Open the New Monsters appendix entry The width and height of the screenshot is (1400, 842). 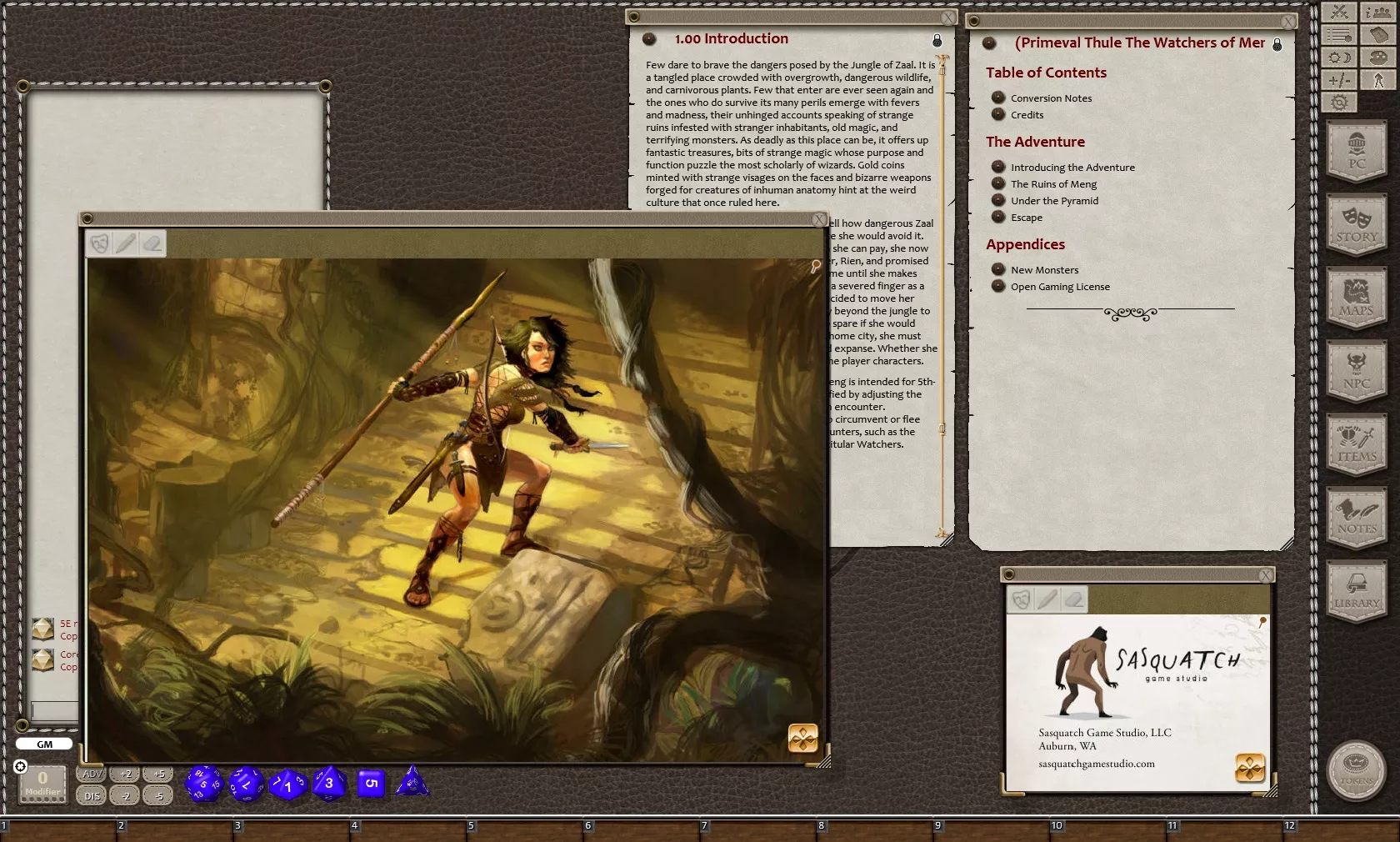(1044, 270)
